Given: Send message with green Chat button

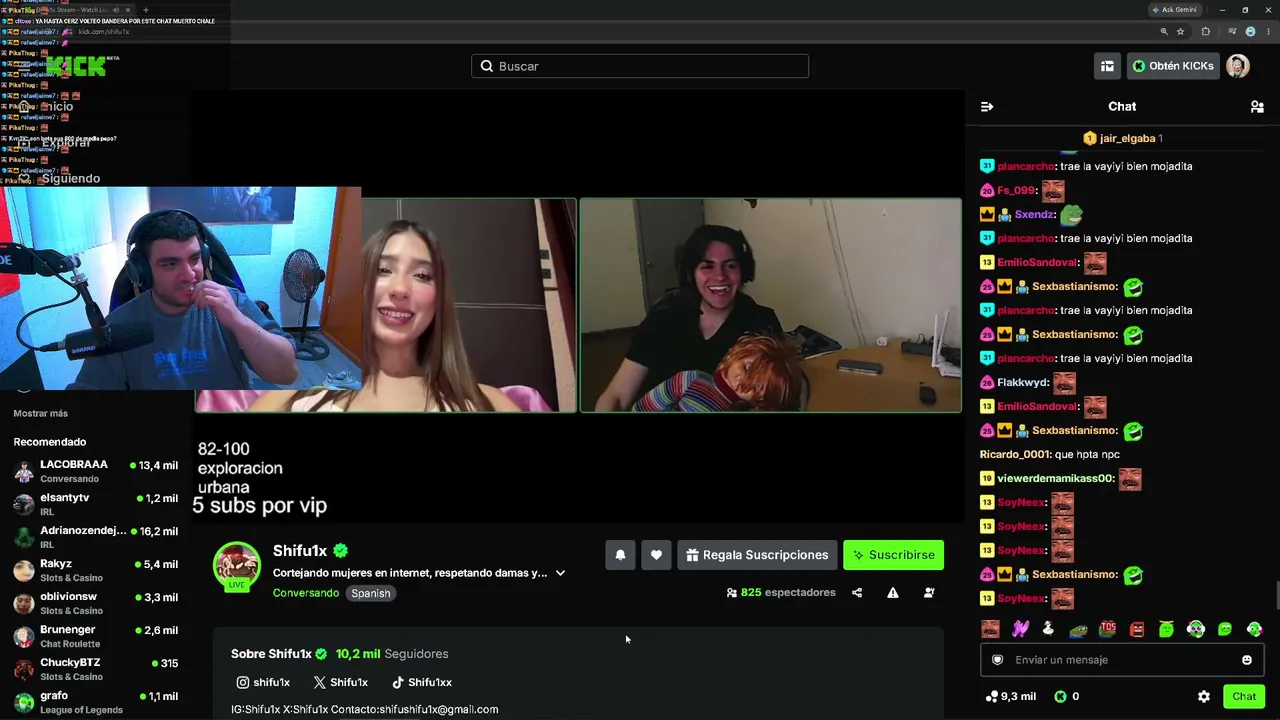Looking at the screenshot, I should [1244, 697].
